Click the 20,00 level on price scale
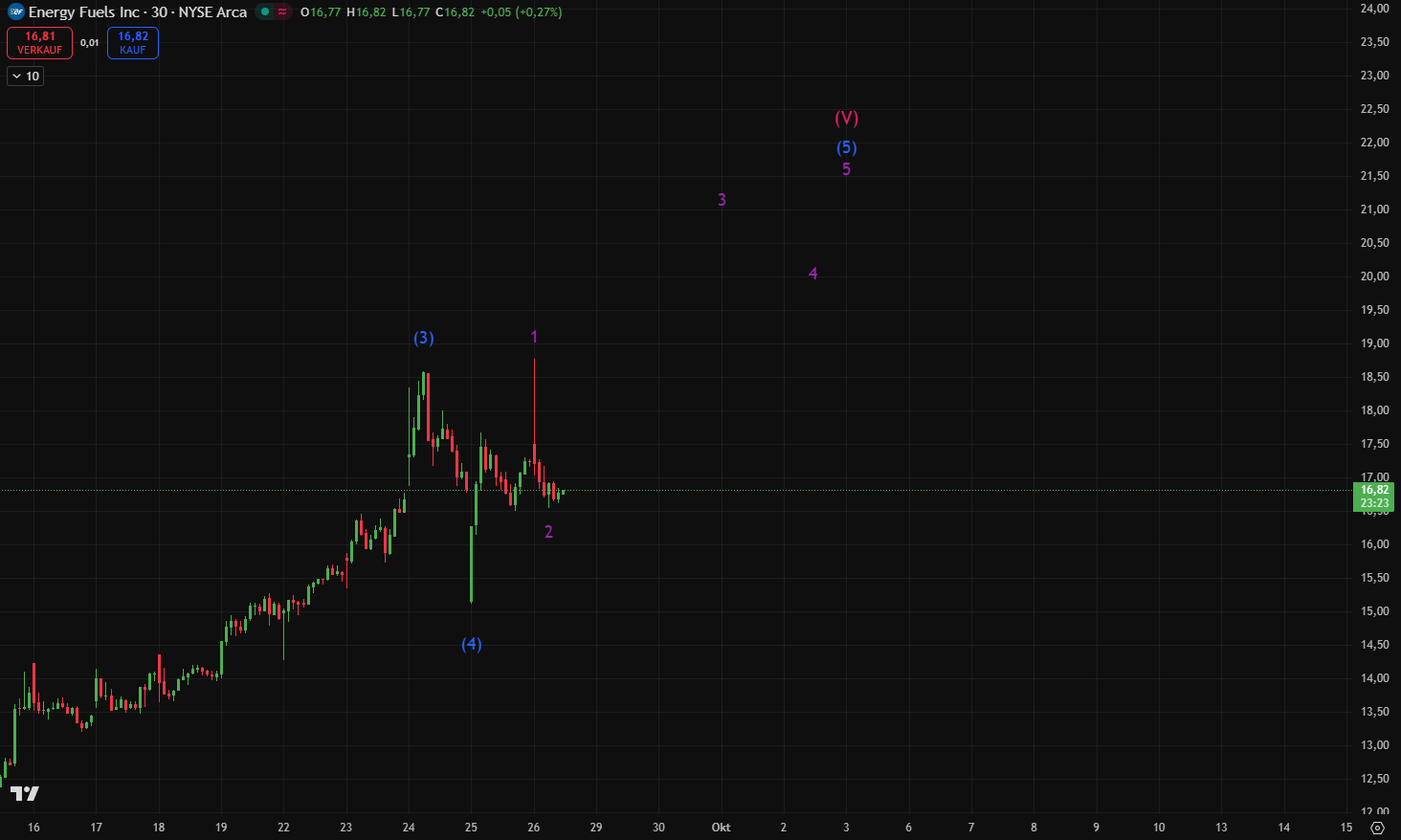The image size is (1401, 840). [1374, 276]
